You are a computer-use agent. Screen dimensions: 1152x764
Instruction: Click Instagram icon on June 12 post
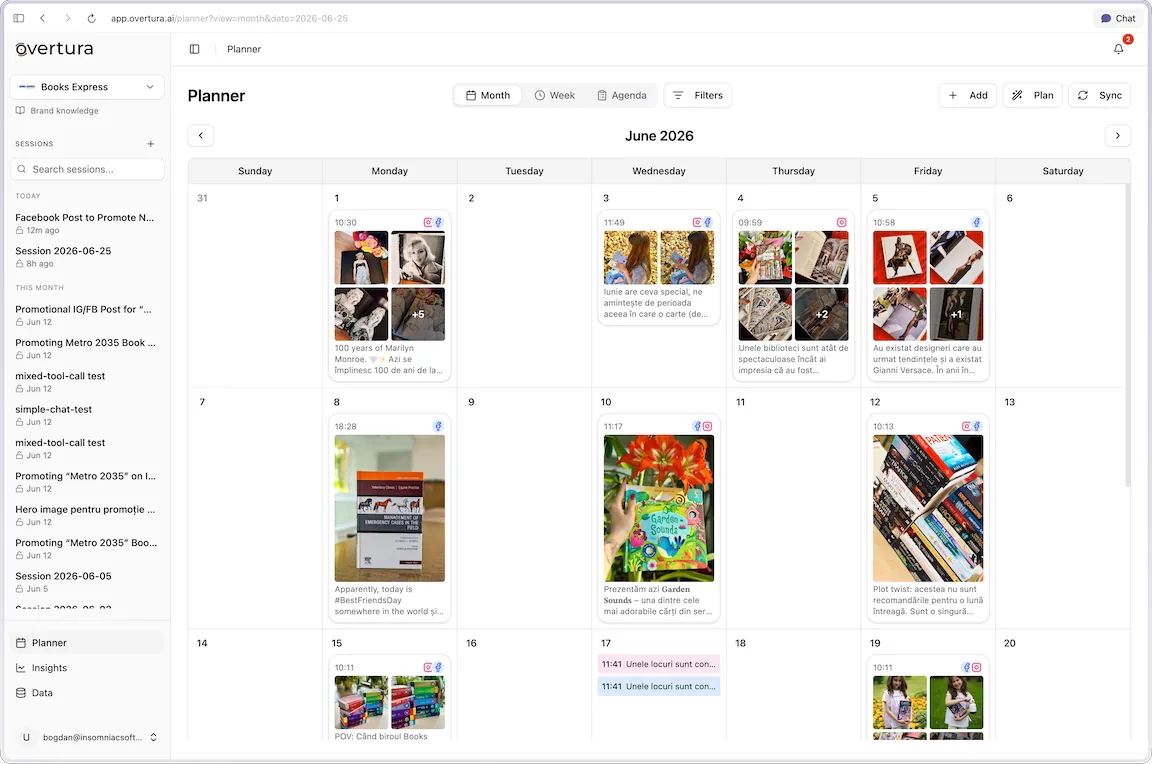click(966, 426)
